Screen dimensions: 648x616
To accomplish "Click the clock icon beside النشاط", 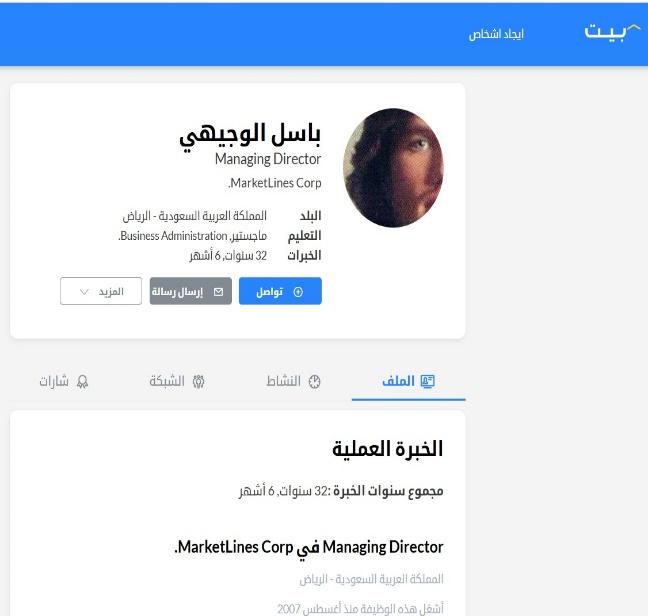I will pos(315,381).
